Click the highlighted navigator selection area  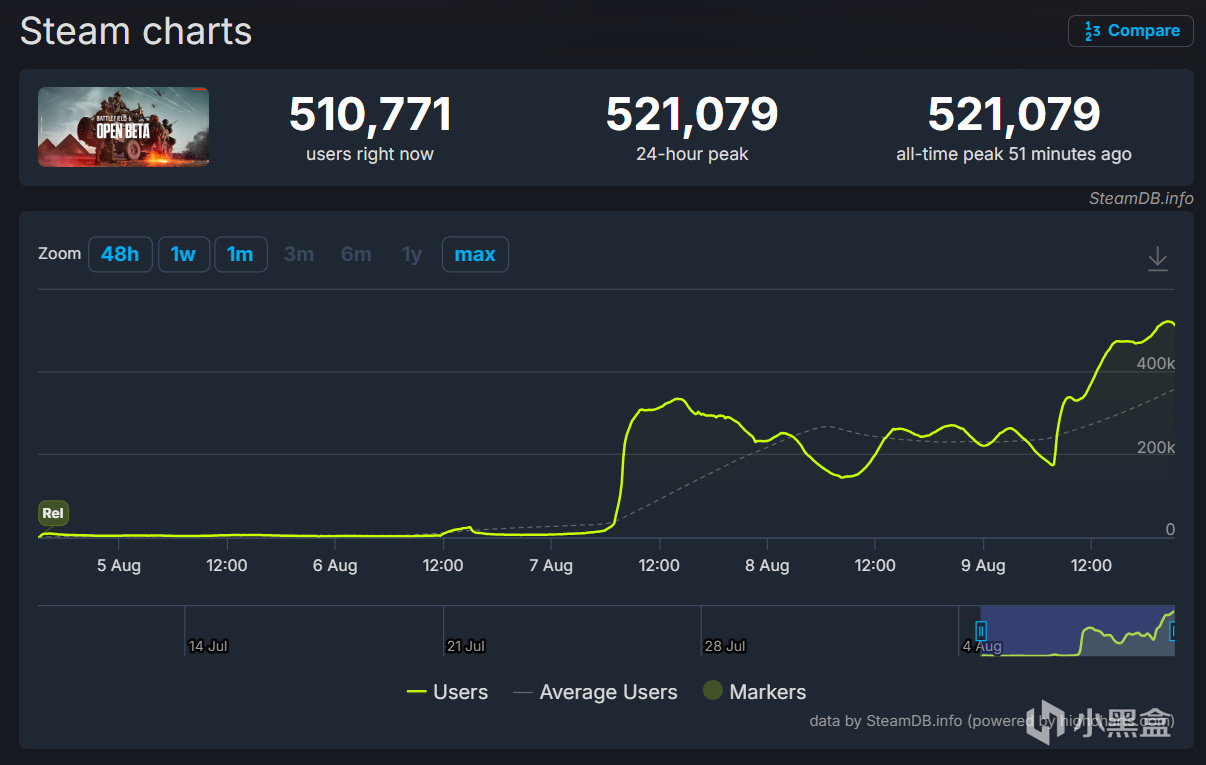point(1077,631)
